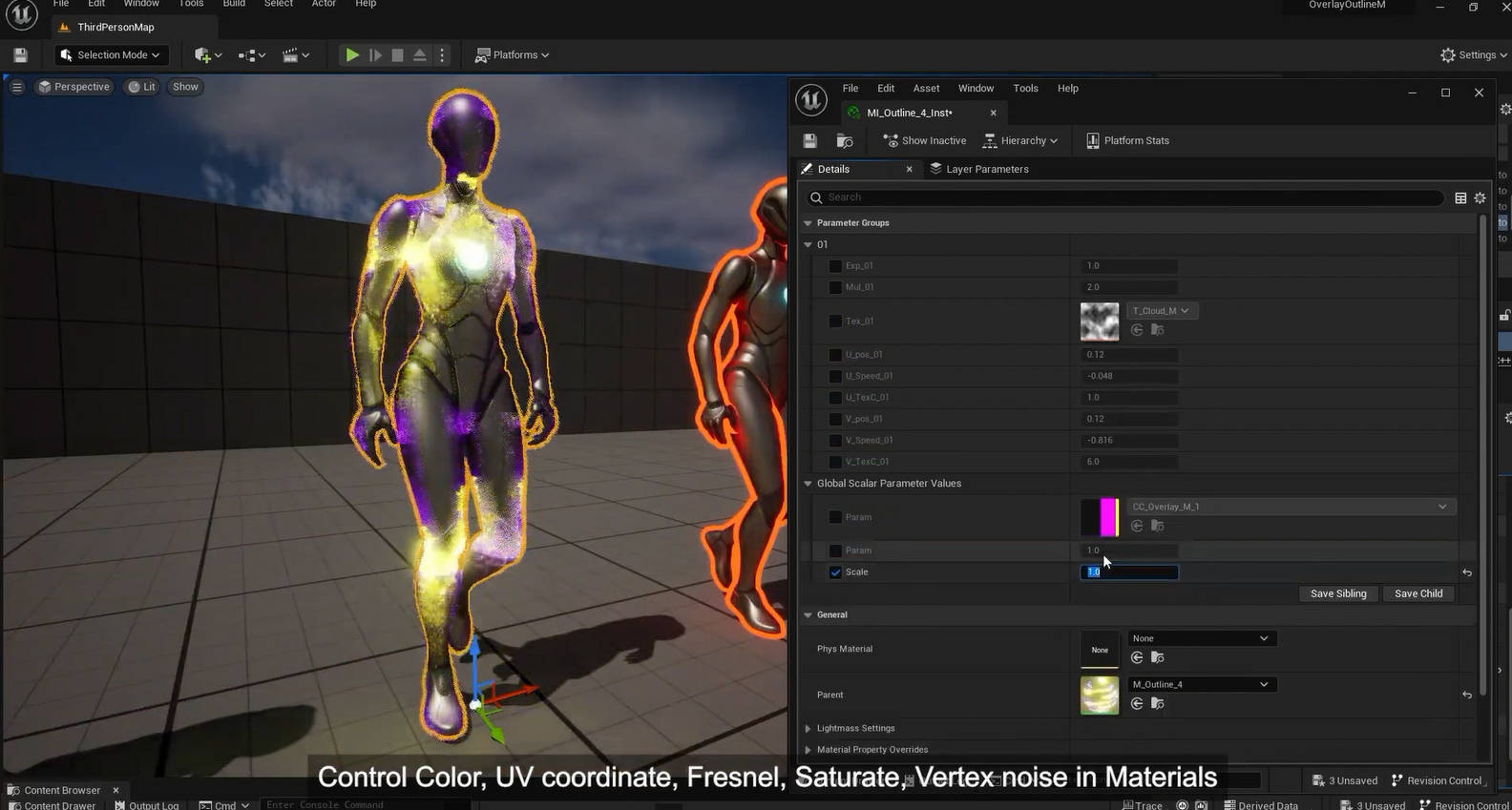Image resolution: width=1512 pixels, height=810 pixels.
Task: Click the Platform Stats icon
Action: pyautogui.click(x=1093, y=141)
